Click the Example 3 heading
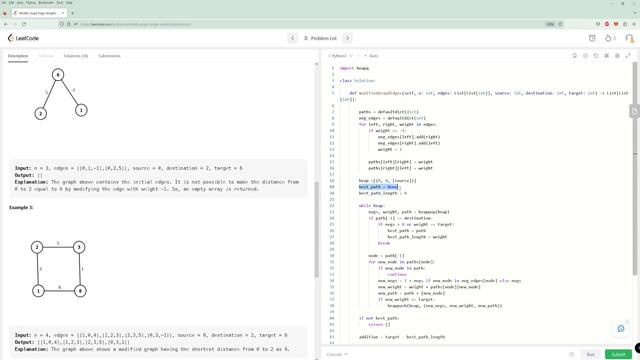 [x=21, y=207]
